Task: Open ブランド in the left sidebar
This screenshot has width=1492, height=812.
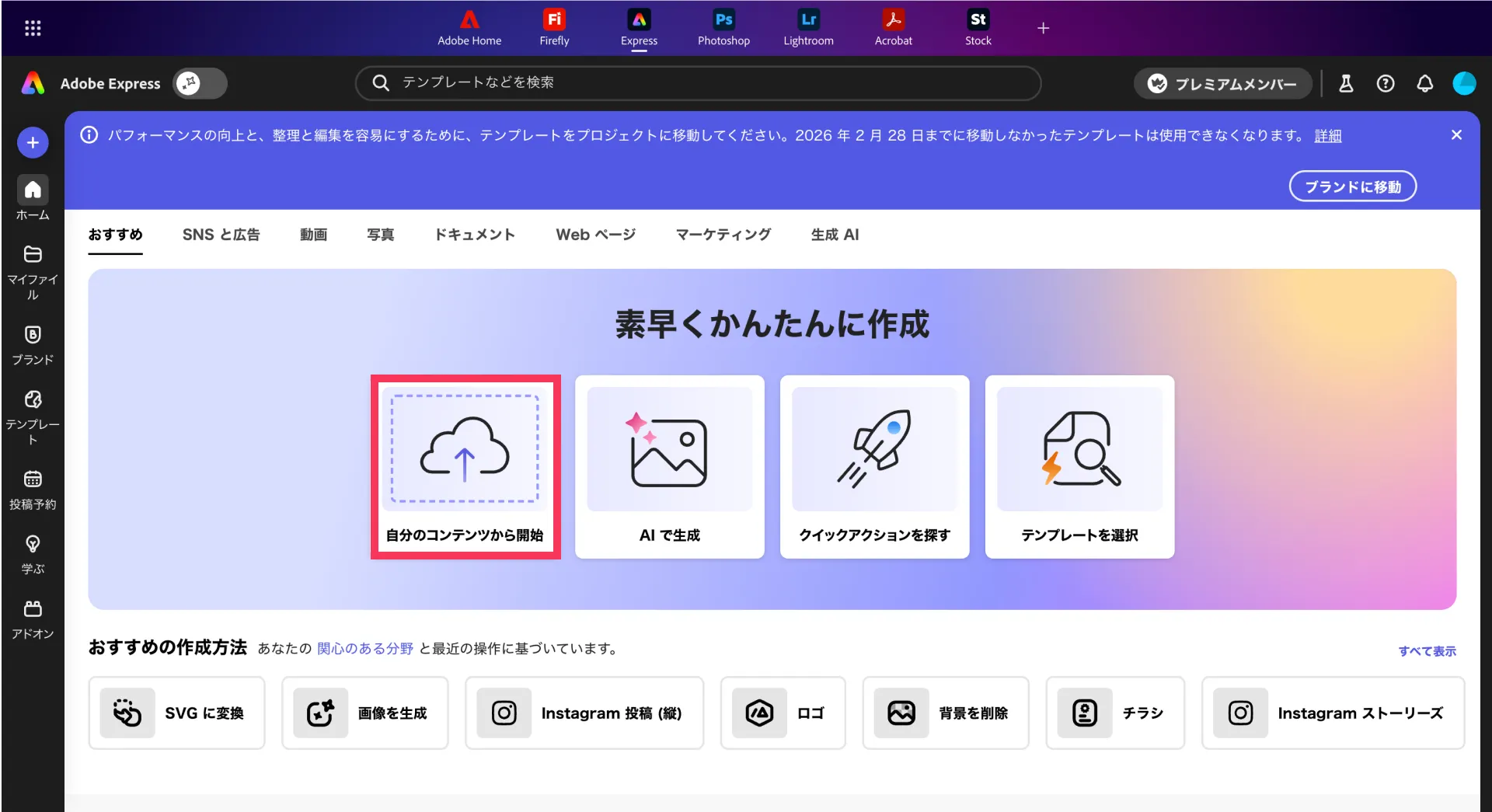Action: click(x=33, y=345)
